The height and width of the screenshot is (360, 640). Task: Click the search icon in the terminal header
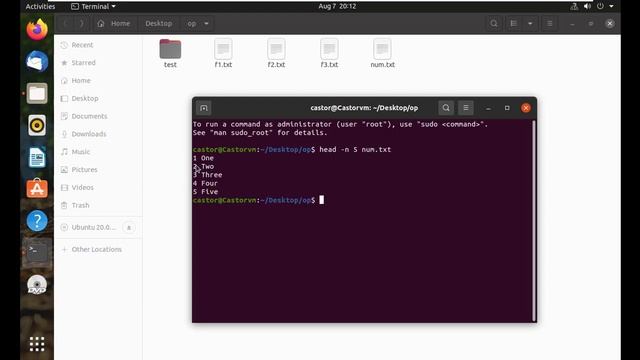[x=446, y=108]
